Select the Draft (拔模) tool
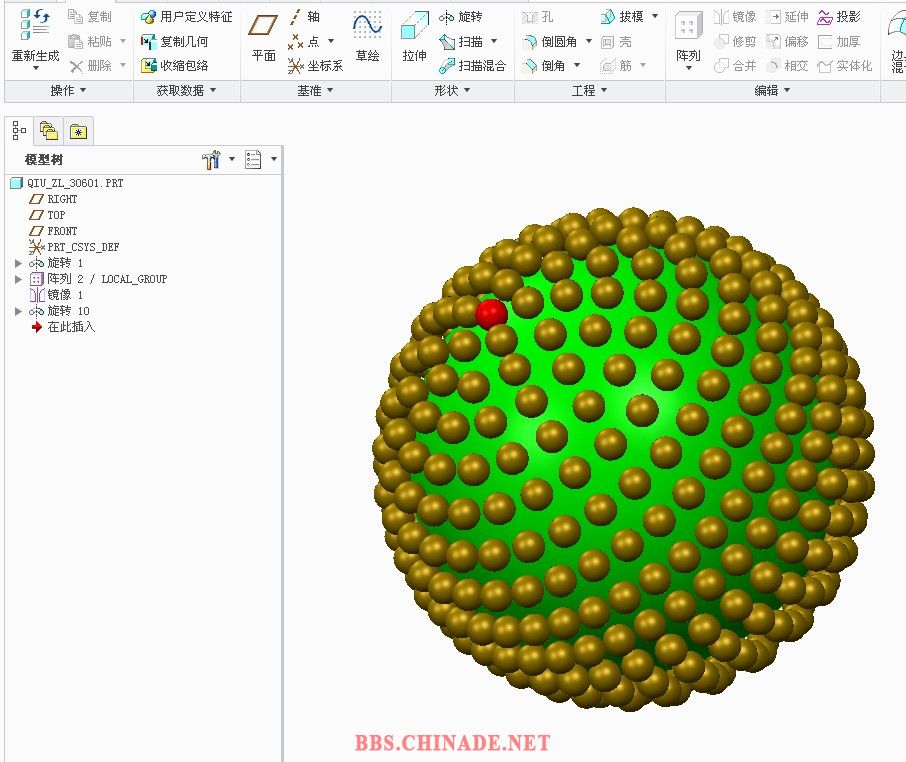 (x=622, y=17)
